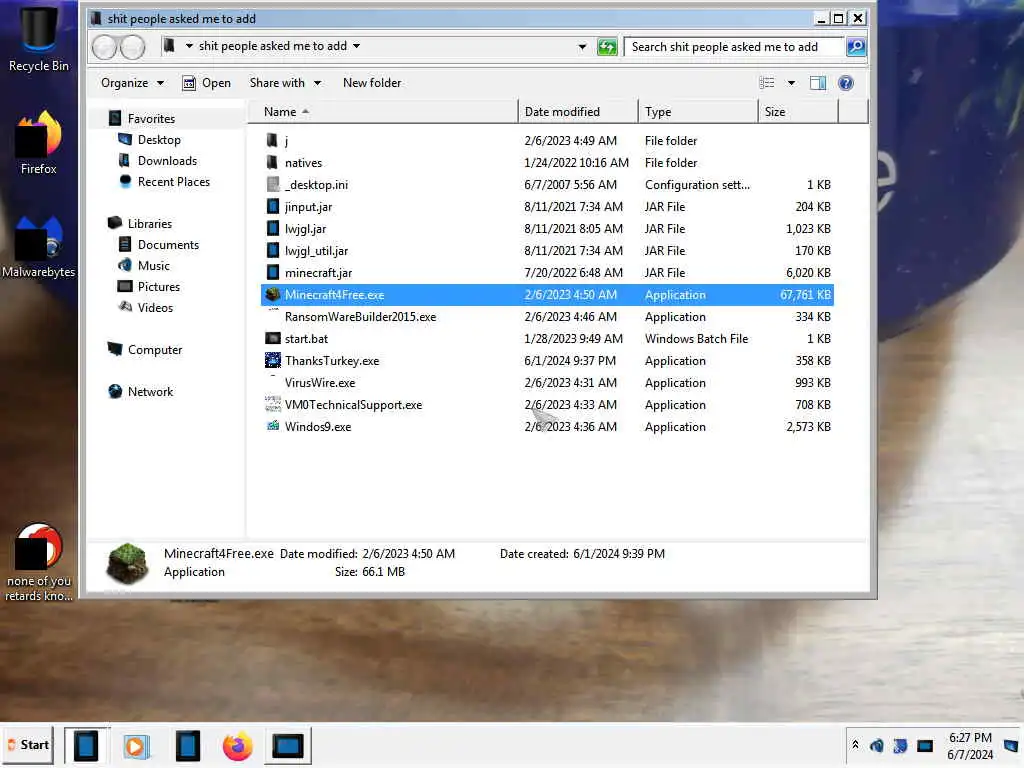This screenshot has width=1024, height=768.
Task: Refresh the folder with the green arrows button
Action: 607,47
